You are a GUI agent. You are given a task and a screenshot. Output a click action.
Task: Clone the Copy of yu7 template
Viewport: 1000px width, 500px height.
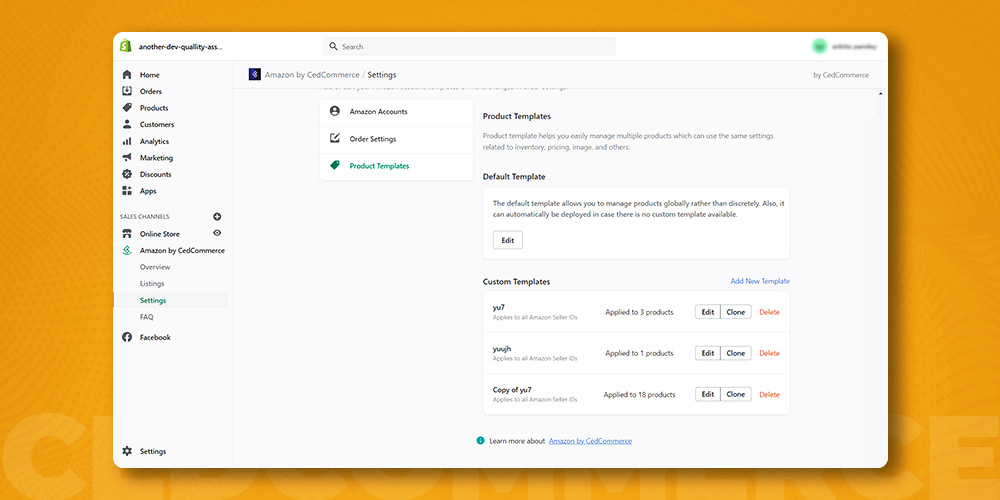click(735, 394)
